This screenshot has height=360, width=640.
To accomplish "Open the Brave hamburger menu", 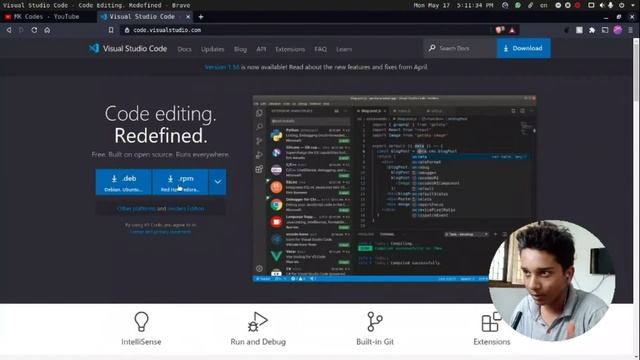I will coord(631,30).
